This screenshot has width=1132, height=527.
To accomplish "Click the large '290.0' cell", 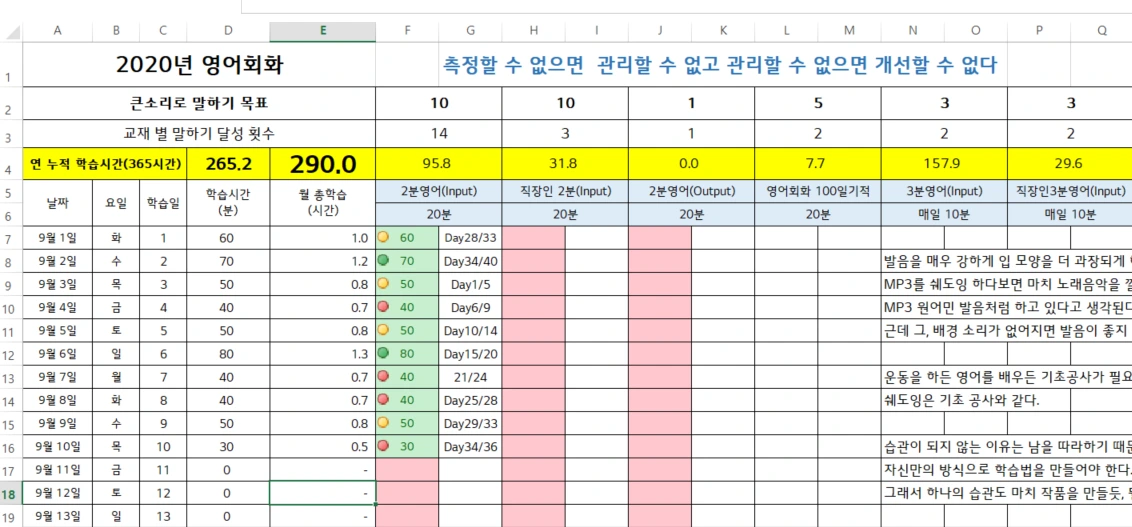I will click(x=323, y=164).
